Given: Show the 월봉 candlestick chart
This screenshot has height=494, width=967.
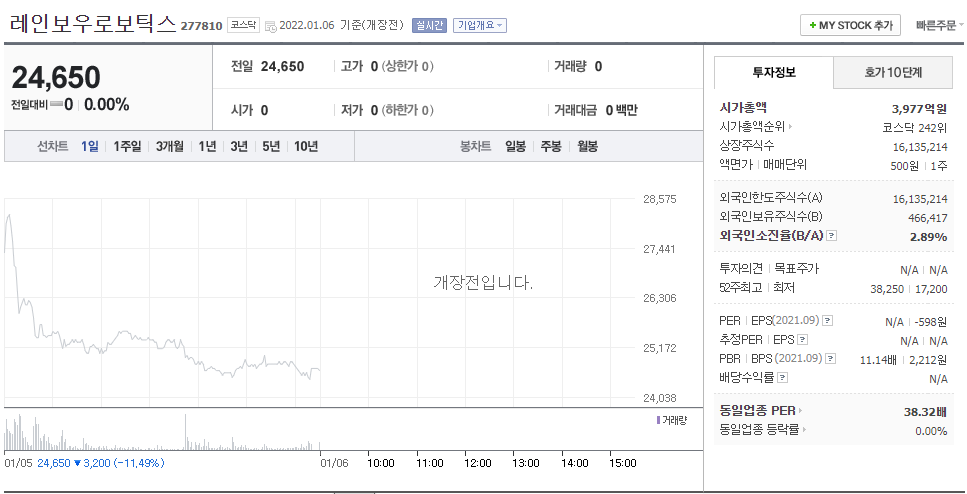Looking at the screenshot, I should click(x=588, y=147).
